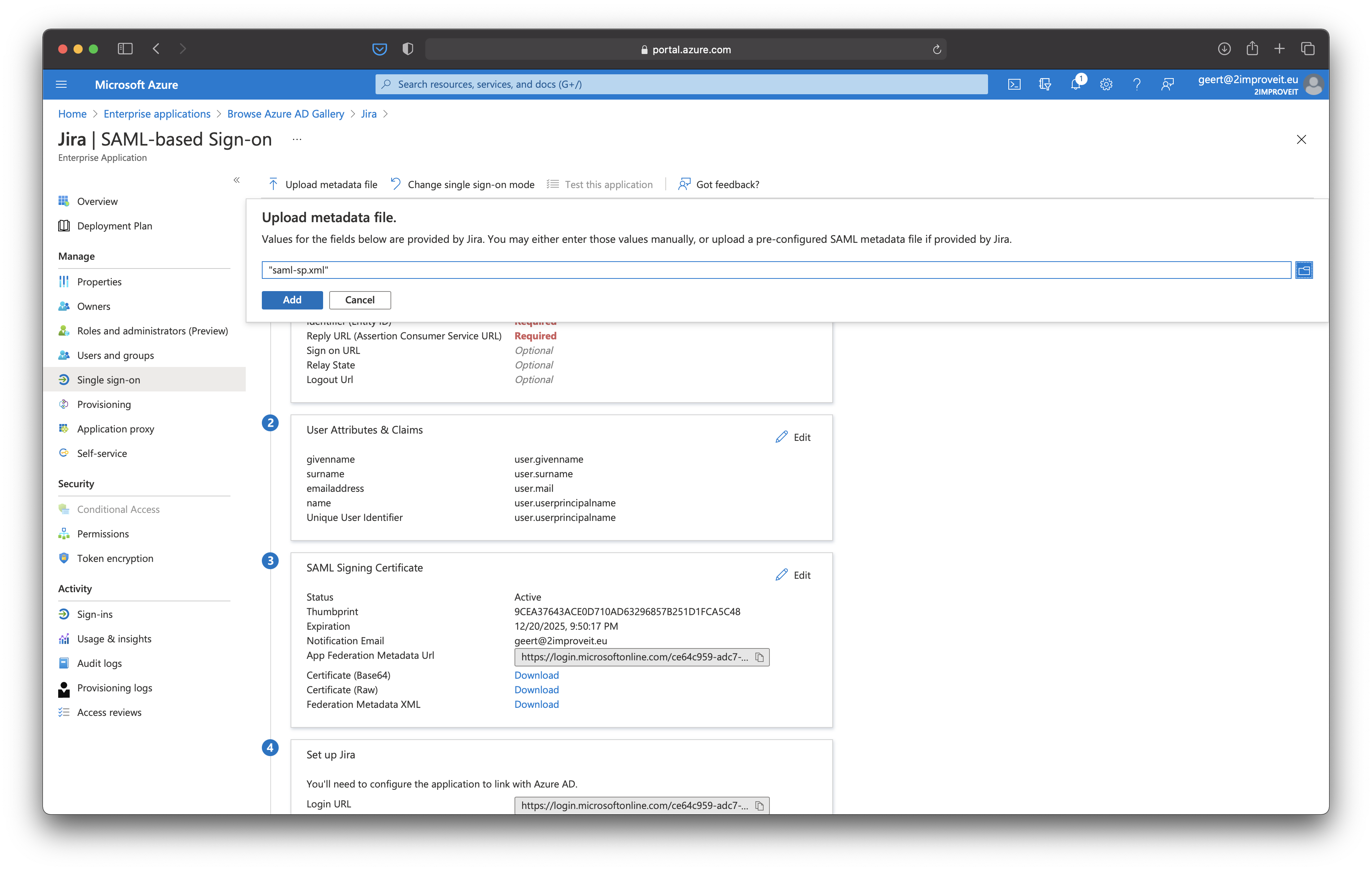Image resolution: width=1372 pixels, height=871 pixels.
Task: Open the Pocket extension icon
Action: pyautogui.click(x=379, y=49)
